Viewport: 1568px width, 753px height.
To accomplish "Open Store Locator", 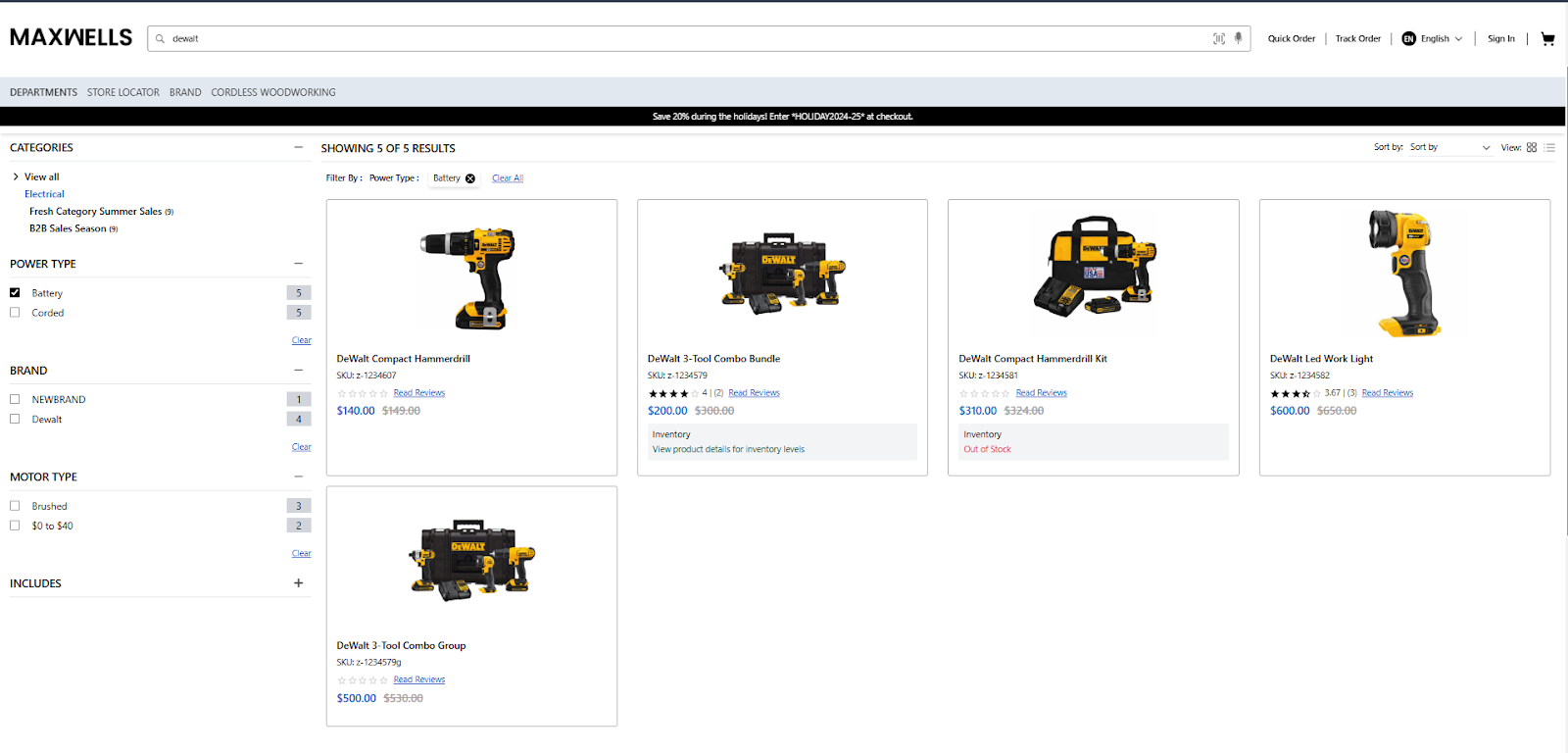I will coord(122,92).
